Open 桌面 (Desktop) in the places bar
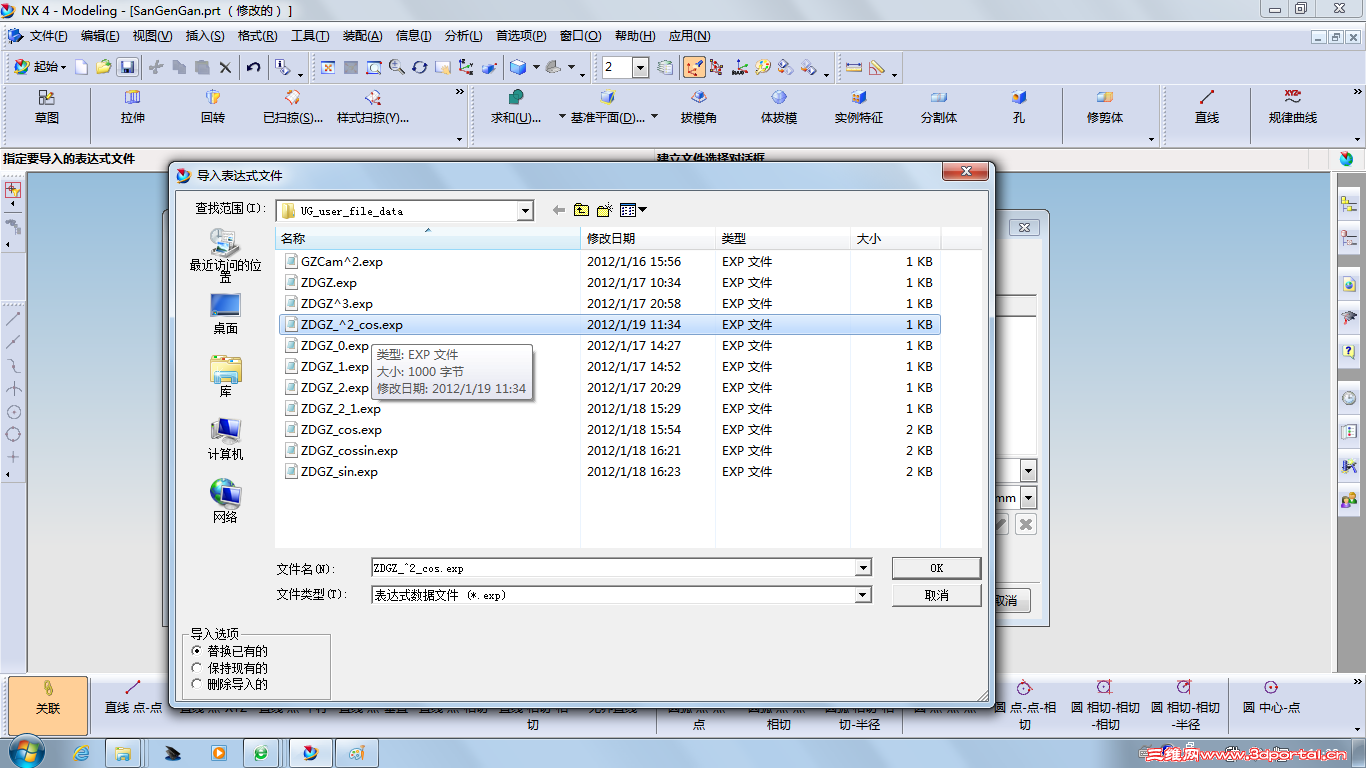Image resolution: width=1366 pixels, height=768 pixels. (x=225, y=313)
